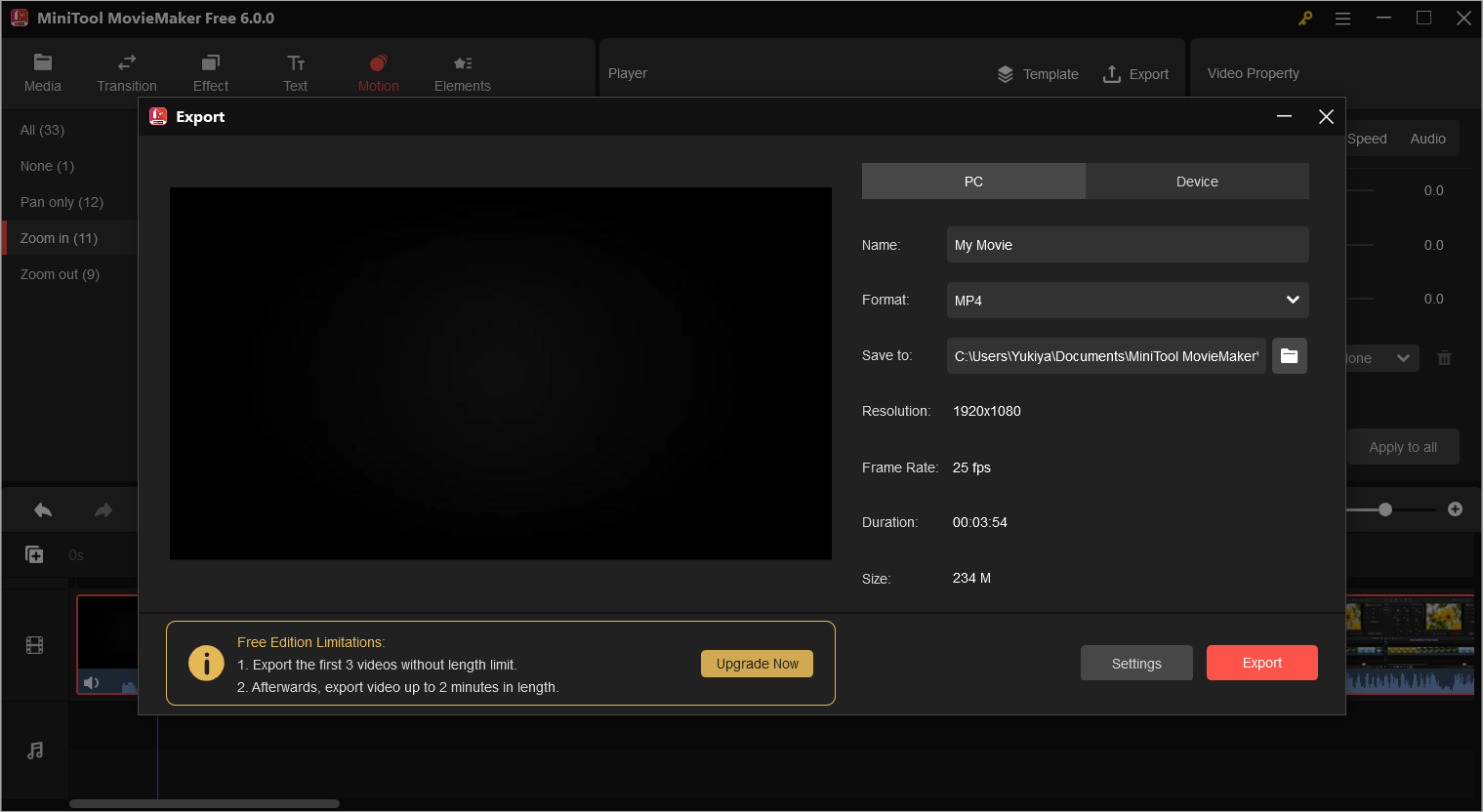Open the Effect tab

(x=211, y=73)
